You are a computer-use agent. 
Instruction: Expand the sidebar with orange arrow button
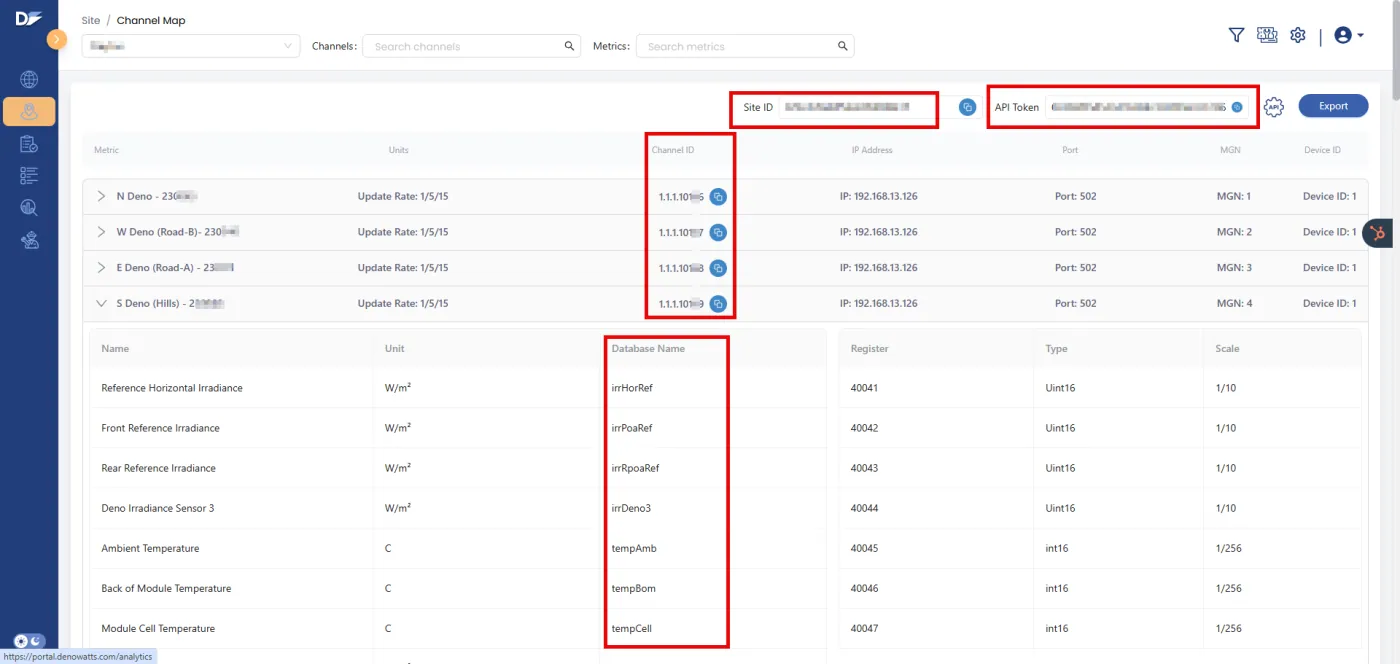point(57,39)
